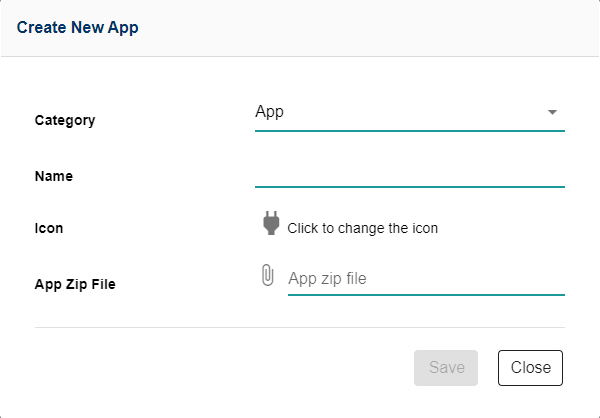Click the teal underline beneath Category field

click(x=409, y=130)
